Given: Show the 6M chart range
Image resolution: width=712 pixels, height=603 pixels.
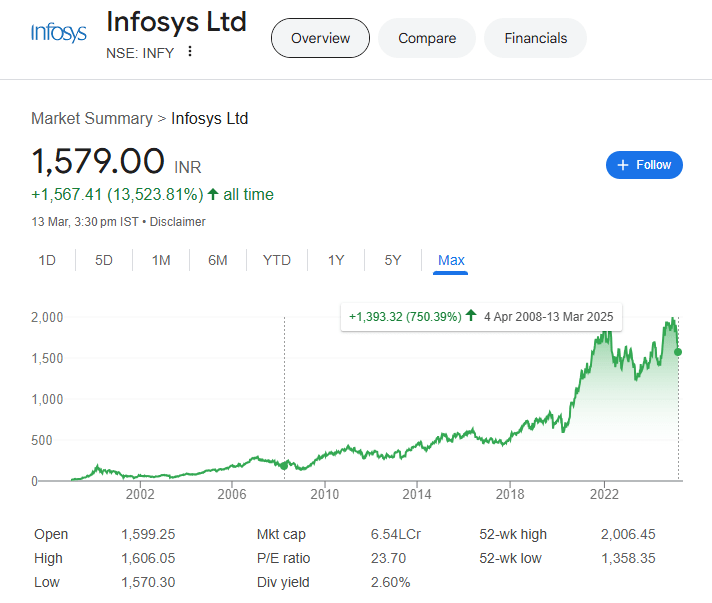Looking at the screenshot, I should coord(218,260).
